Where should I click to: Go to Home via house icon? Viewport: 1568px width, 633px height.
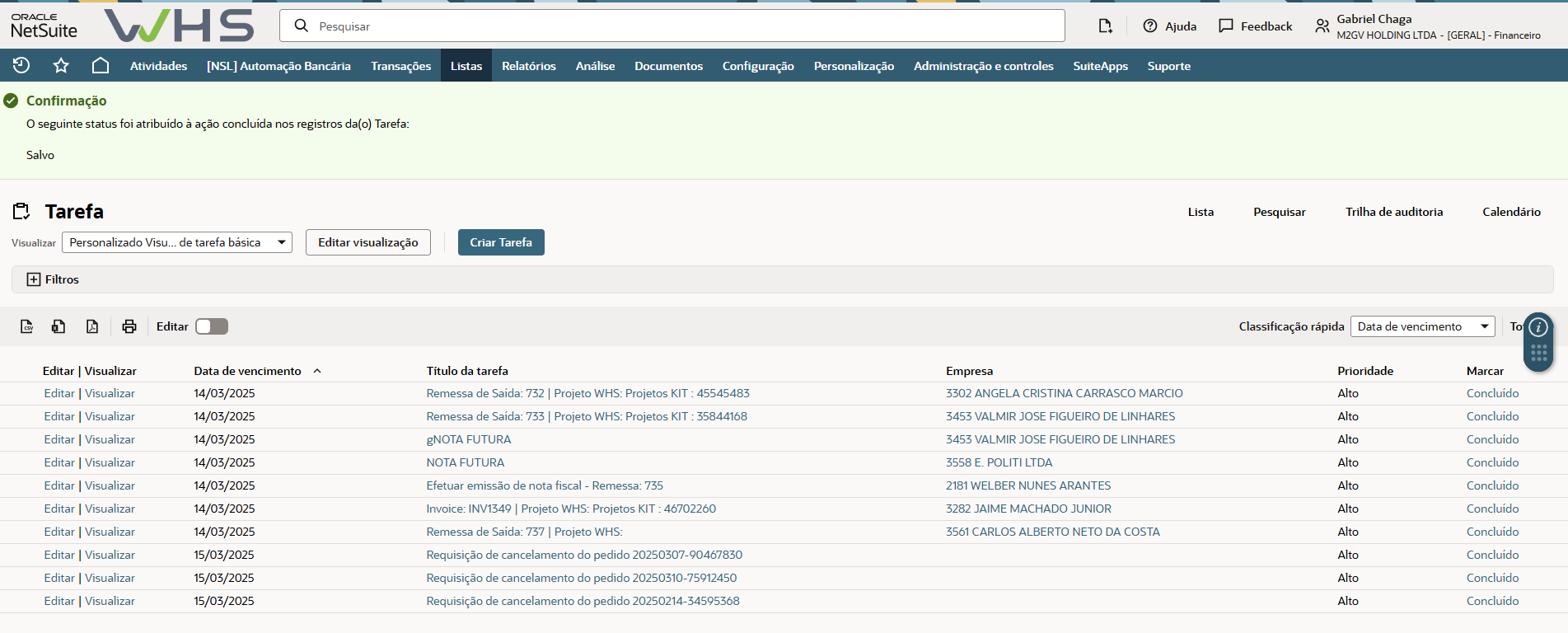101,65
